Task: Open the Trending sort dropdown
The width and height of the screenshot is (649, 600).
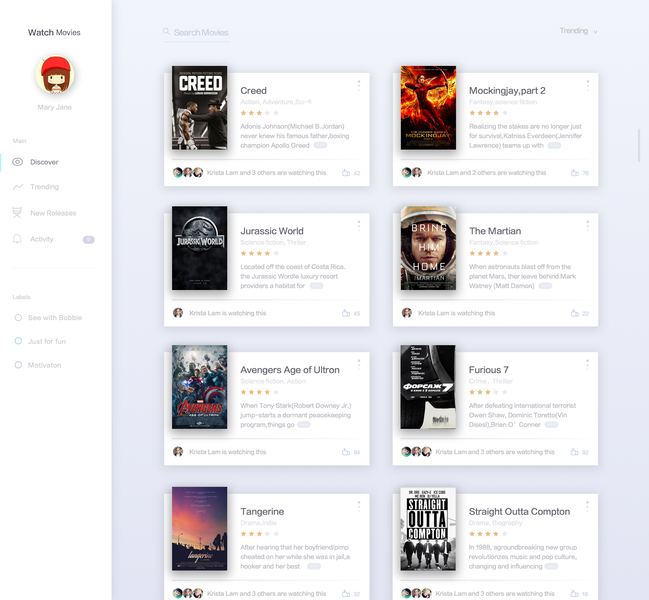Action: tap(578, 31)
